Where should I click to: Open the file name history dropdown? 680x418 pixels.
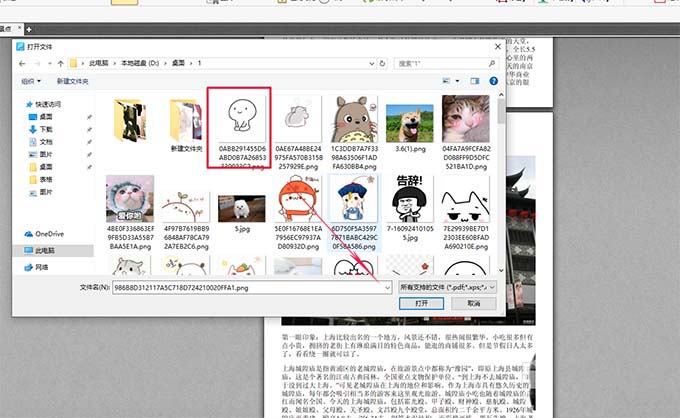(387, 287)
